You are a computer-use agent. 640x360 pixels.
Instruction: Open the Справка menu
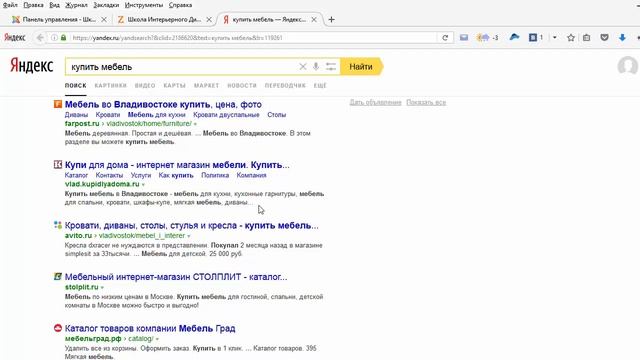point(180,5)
